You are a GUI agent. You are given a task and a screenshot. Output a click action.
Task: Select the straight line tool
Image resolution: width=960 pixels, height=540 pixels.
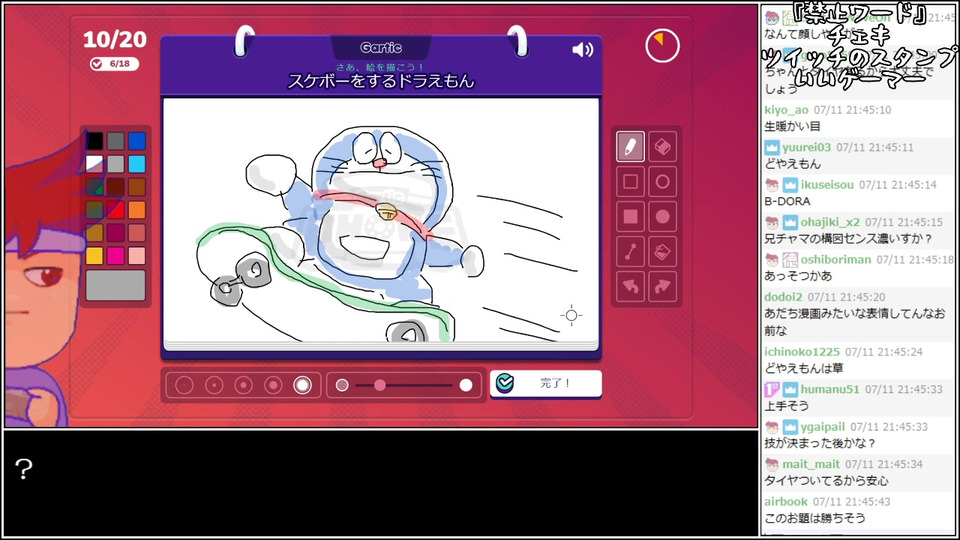[630, 252]
